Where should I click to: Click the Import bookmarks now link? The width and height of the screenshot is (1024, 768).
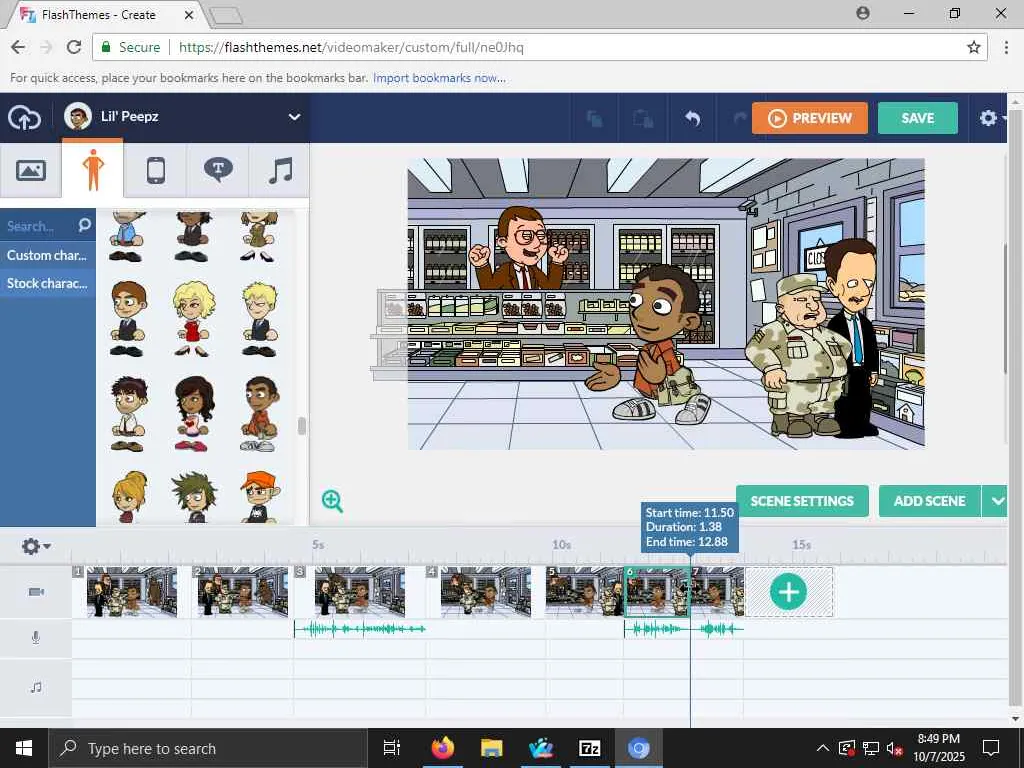[439, 78]
